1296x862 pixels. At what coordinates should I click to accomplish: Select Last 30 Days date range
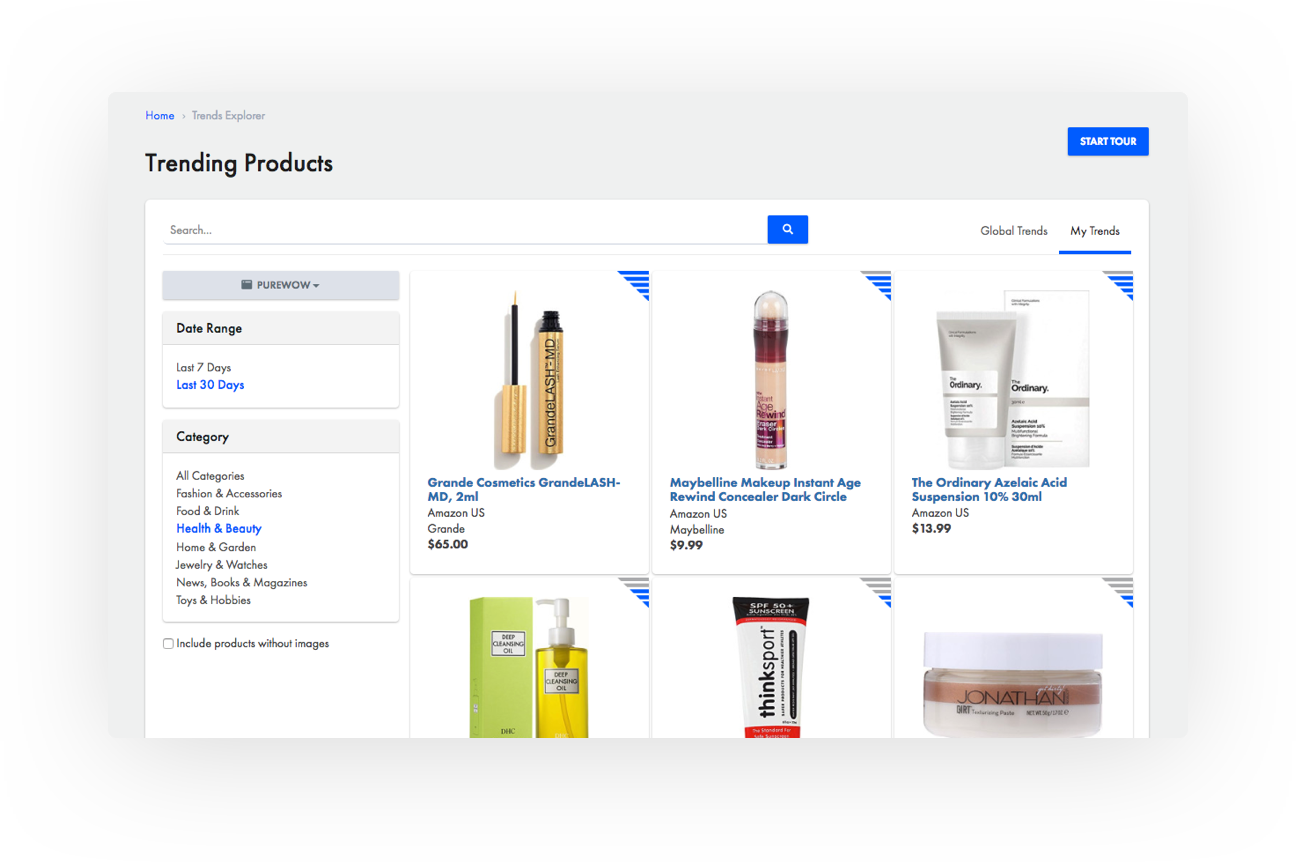(210, 385)
